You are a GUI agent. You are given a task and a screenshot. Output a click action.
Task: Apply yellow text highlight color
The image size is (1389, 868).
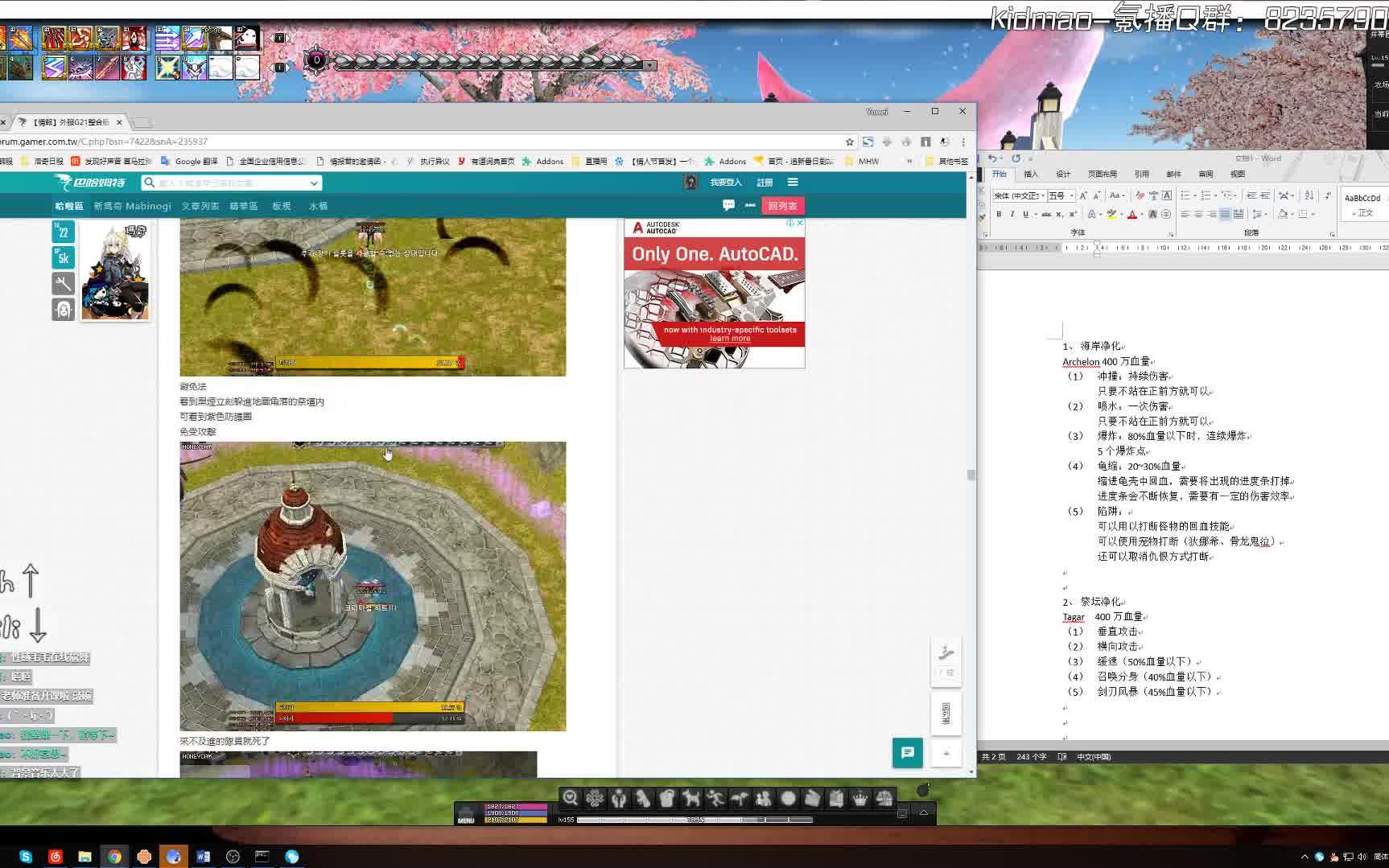(x=1111, y=214)
